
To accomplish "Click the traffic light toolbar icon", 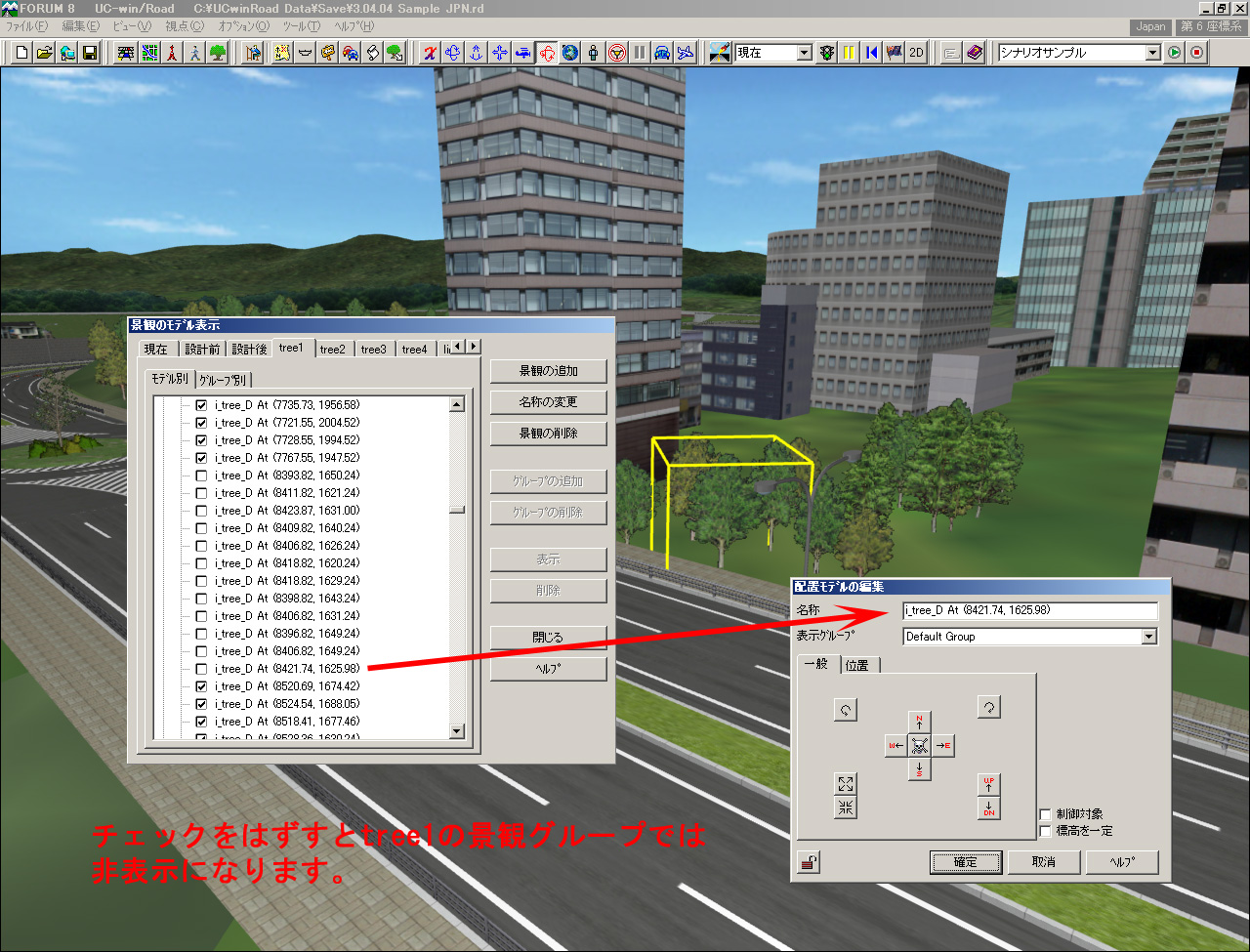I will tap(827, 53).
